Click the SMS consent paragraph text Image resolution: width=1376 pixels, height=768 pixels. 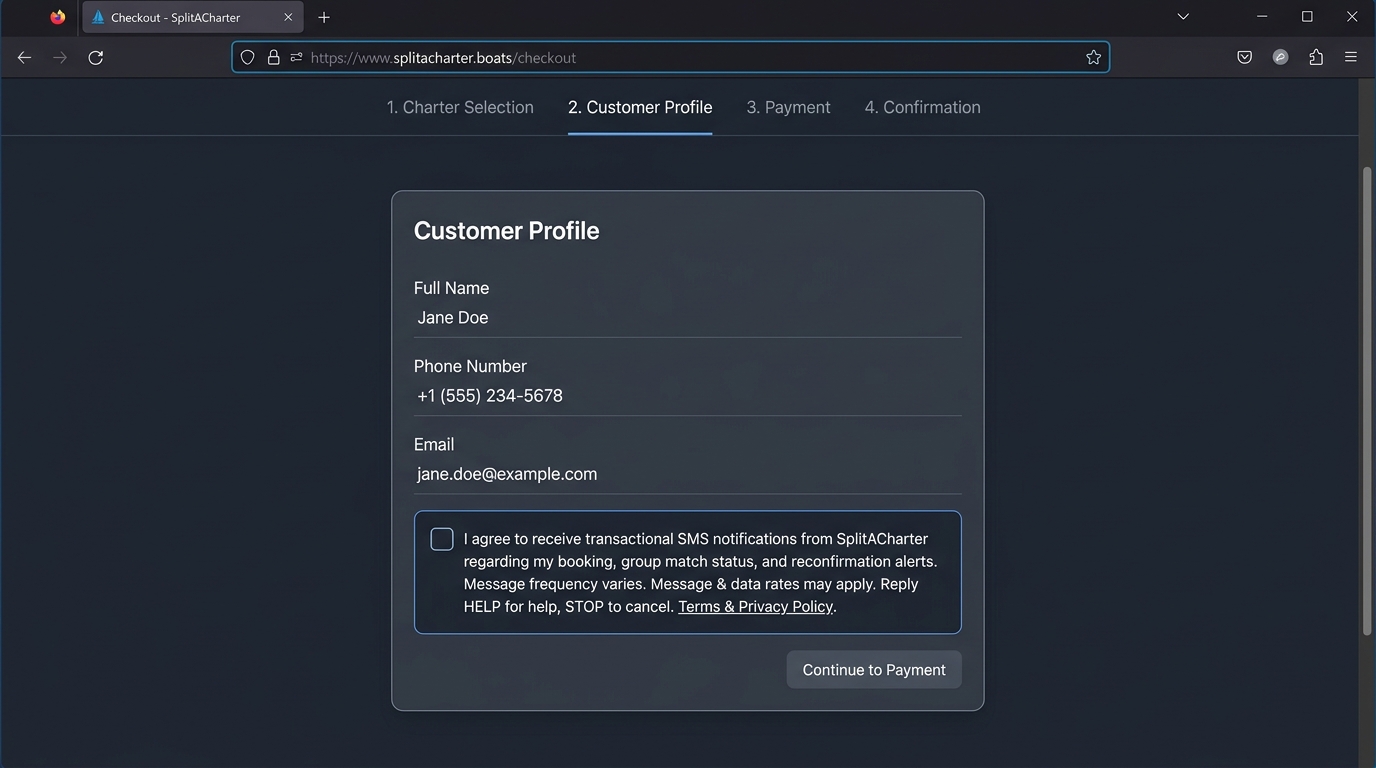coord(700,573)
